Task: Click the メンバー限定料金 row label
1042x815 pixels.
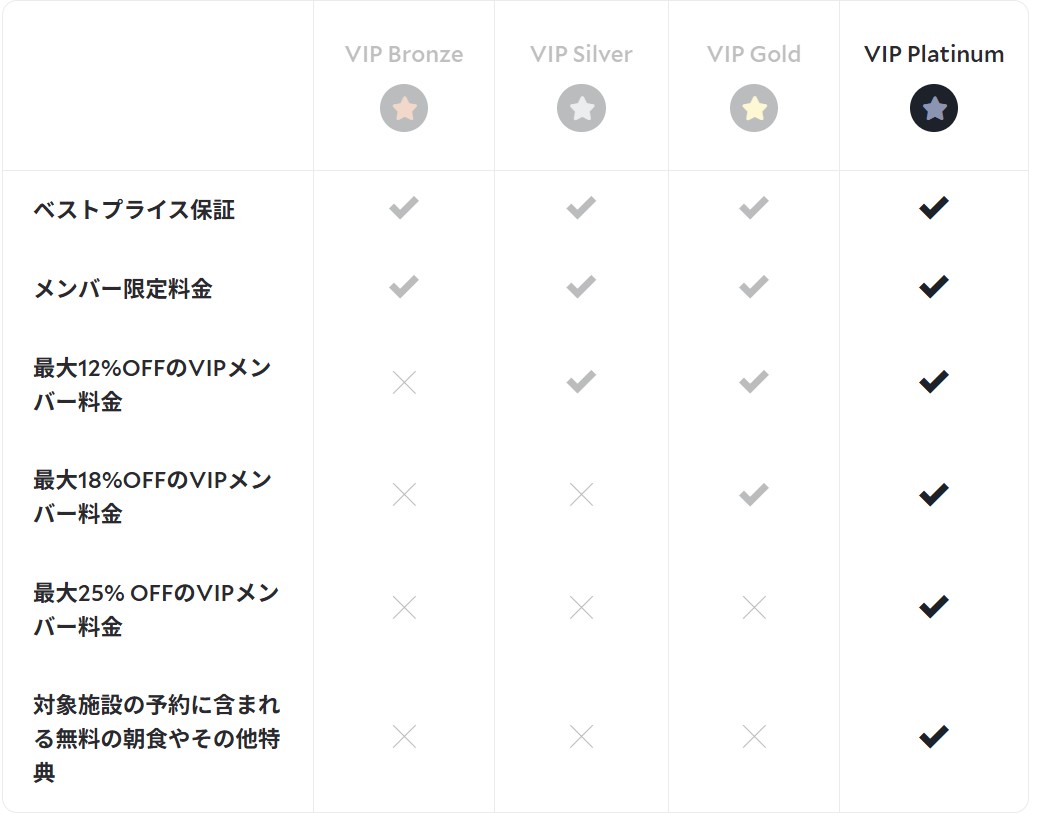Action: 123,289
